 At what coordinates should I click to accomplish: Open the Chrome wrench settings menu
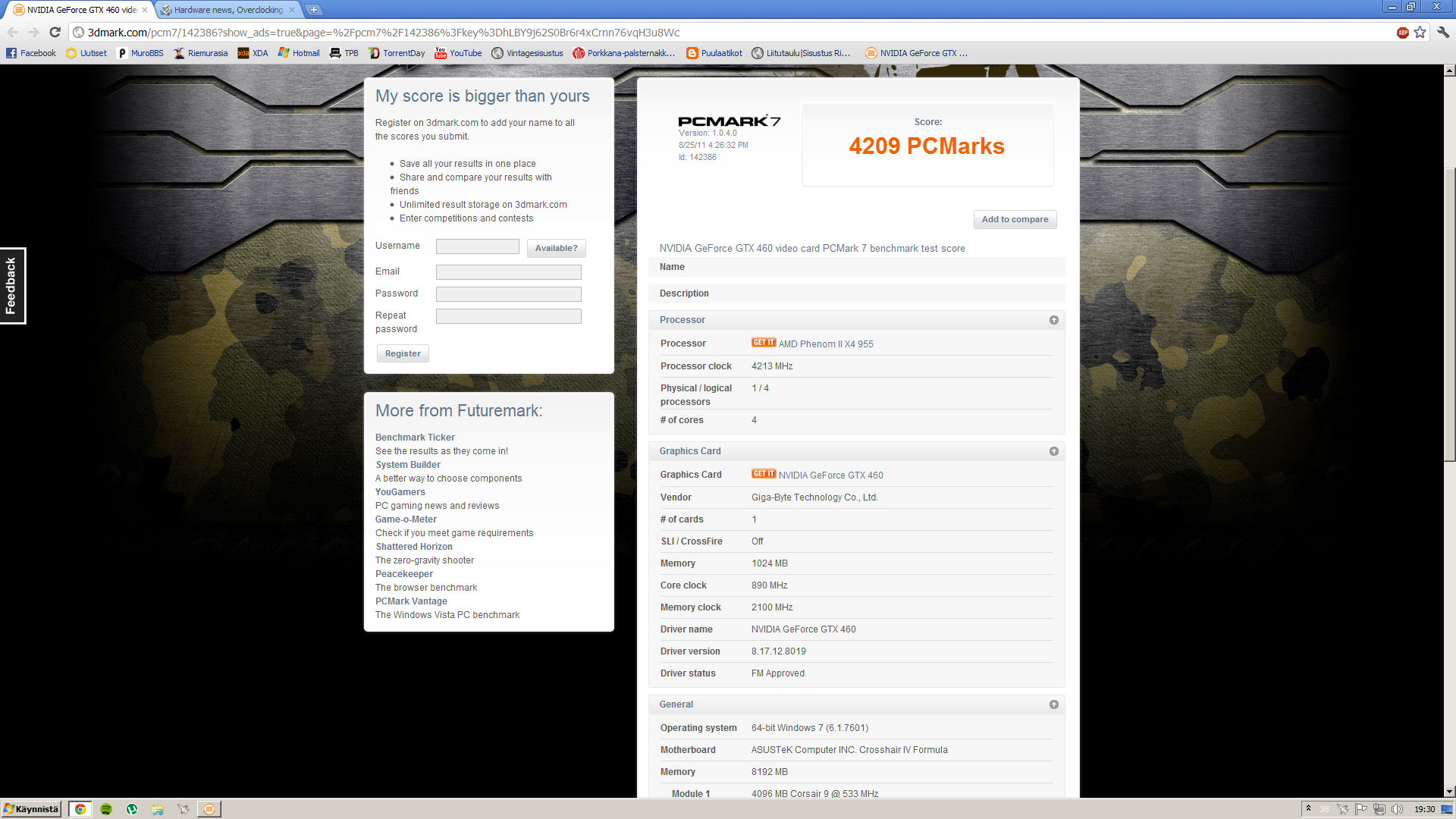coord(1443,32)
